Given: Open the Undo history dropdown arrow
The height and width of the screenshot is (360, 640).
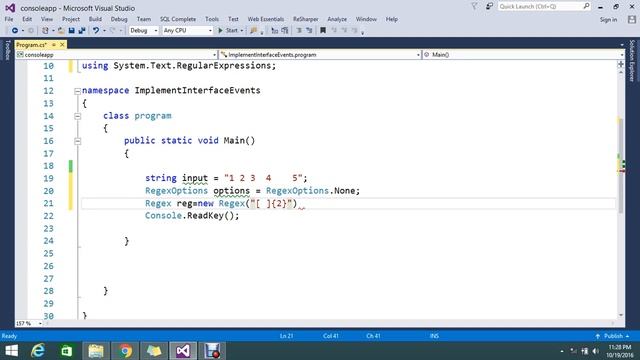Looking at the screenshot, I should point(104,31).
